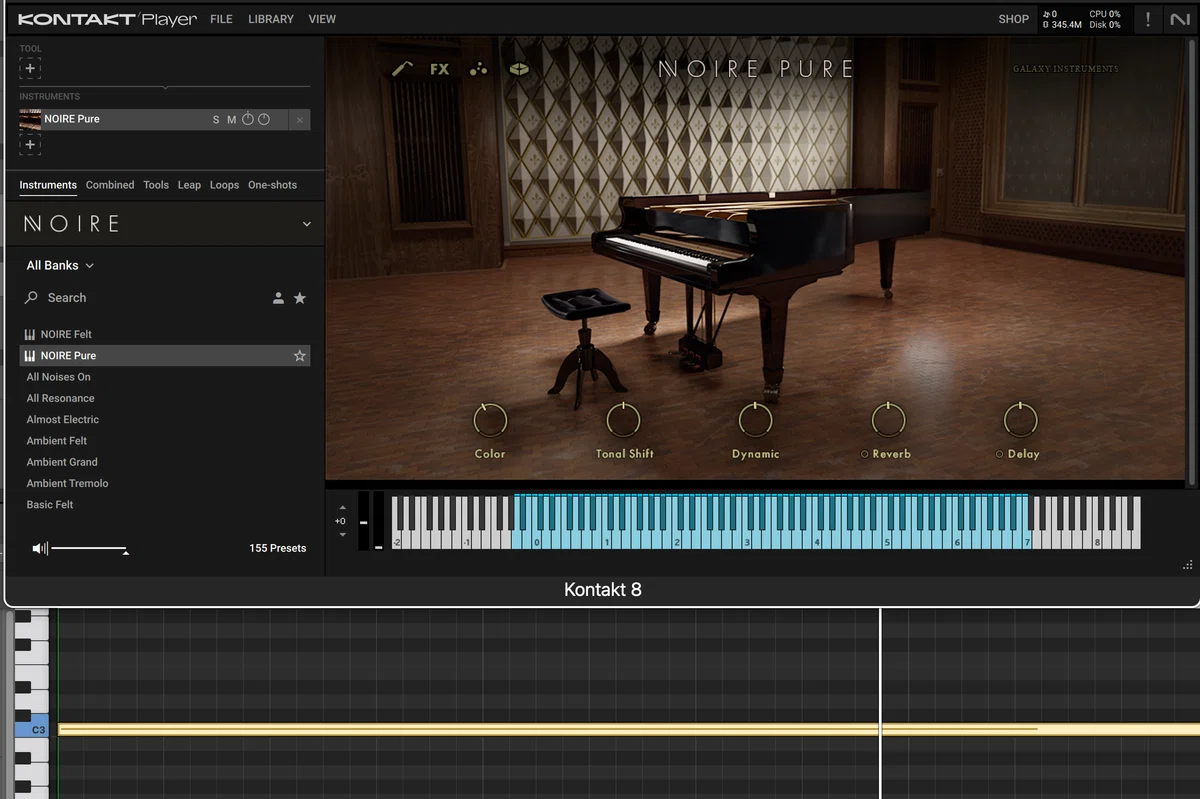Lower keyboard octave with down arrow
Screen dimensions: 1200x799
343,535
